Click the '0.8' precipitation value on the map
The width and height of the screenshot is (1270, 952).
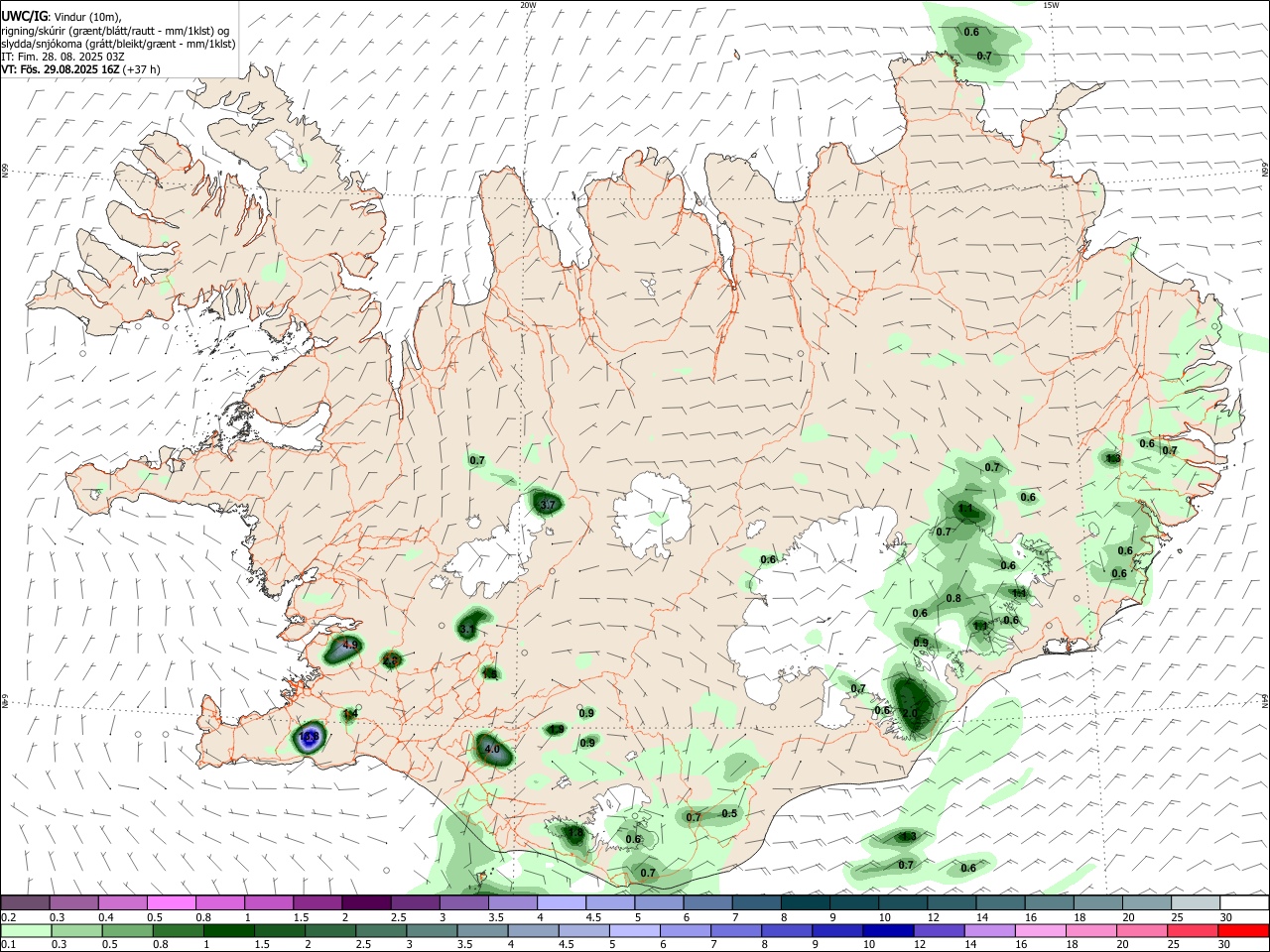[953, 599]
